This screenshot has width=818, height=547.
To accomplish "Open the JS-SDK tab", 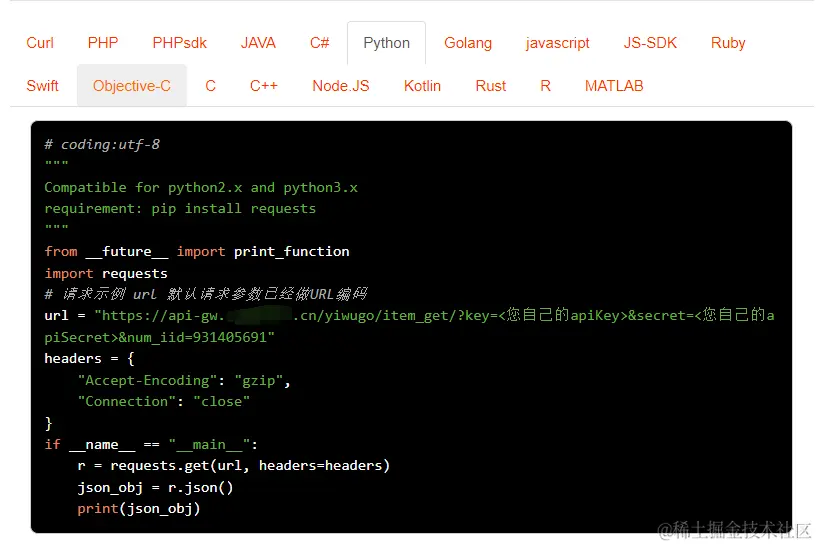I will [650, 43].
